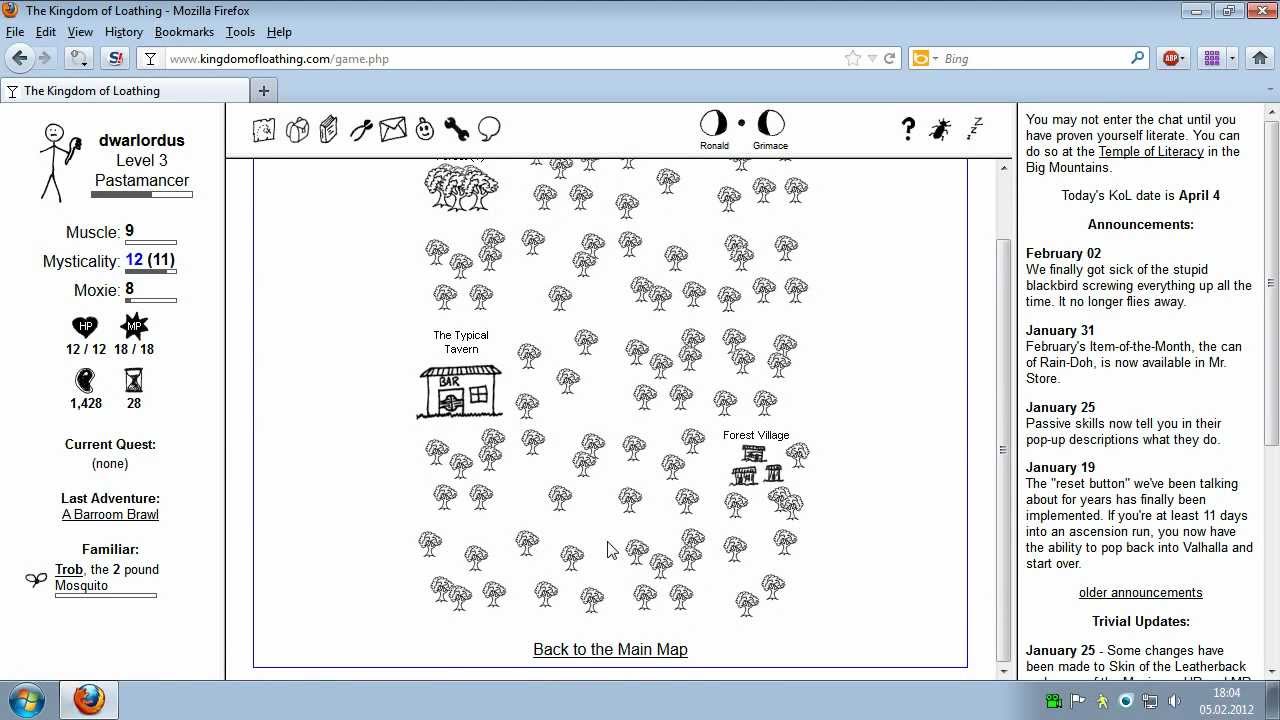
Task: Click the large tree grove at the map top
Action: pyautogui.click(x=461, y=186)
